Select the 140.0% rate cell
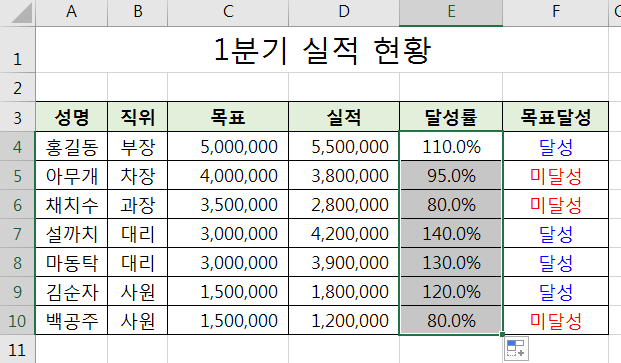Image resolution: width=621 pixels, height=363 pixels. coord(451,233)
